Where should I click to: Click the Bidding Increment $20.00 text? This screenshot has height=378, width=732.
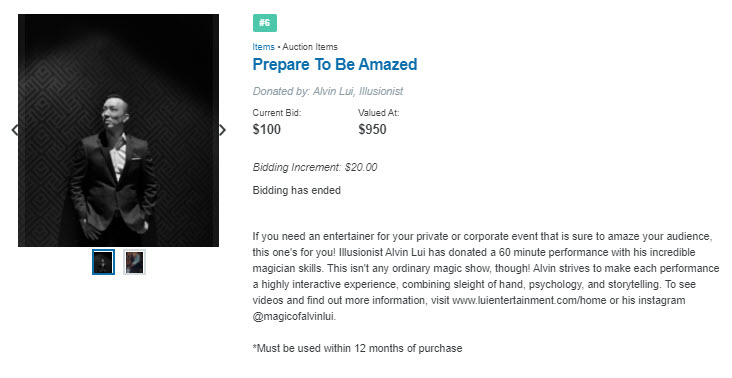(315, 167)
